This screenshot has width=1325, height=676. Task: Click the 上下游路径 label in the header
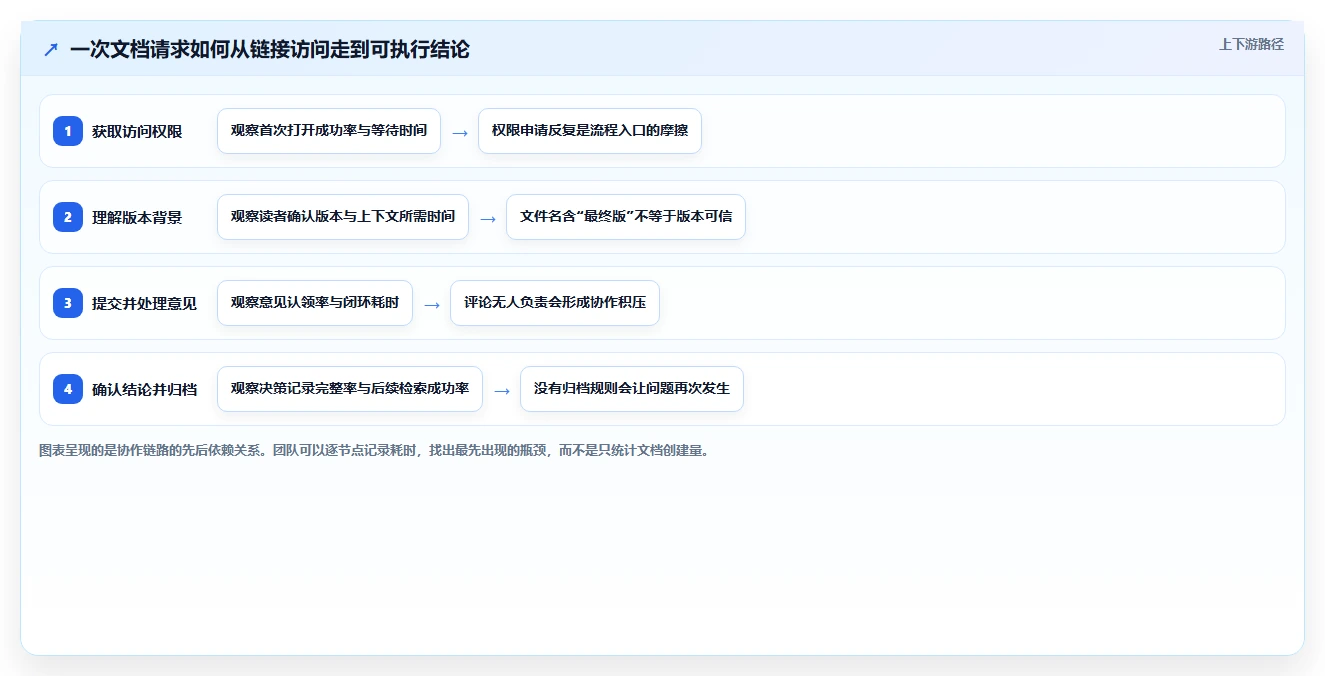pos(1251,44)
